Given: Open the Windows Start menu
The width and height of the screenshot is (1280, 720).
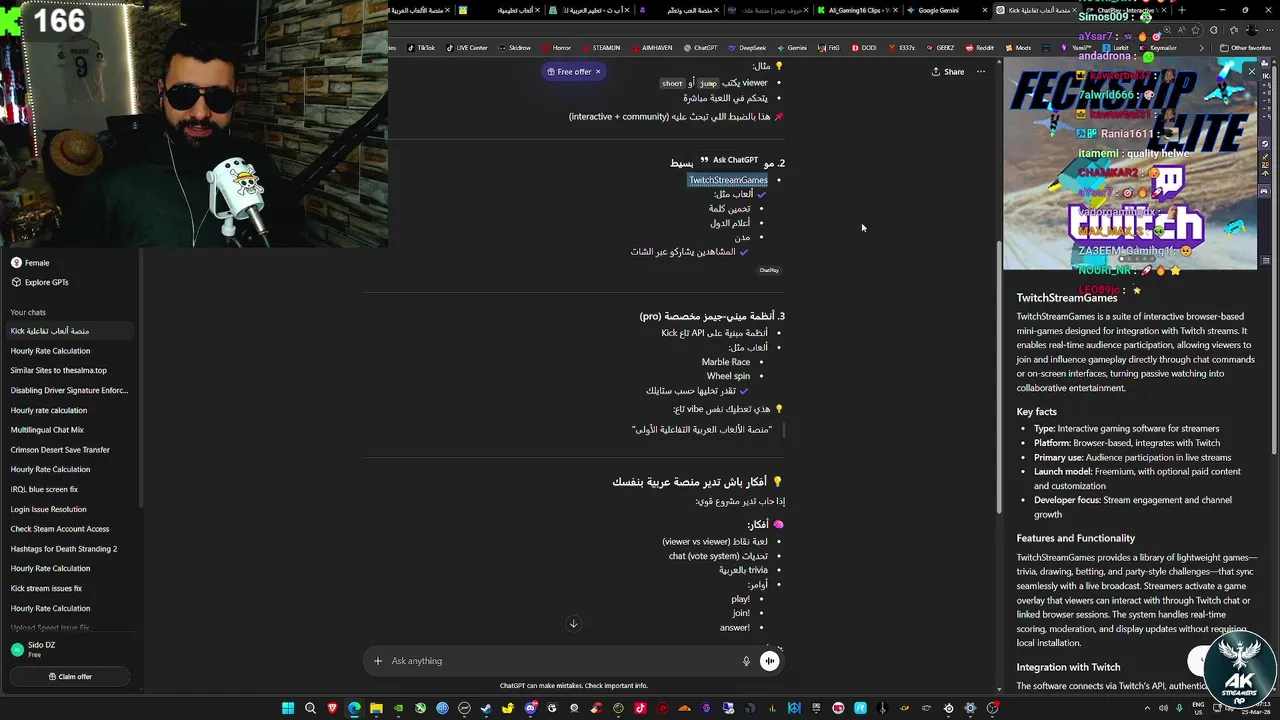Looking at the screenshot, I should (x=288, y=708).
